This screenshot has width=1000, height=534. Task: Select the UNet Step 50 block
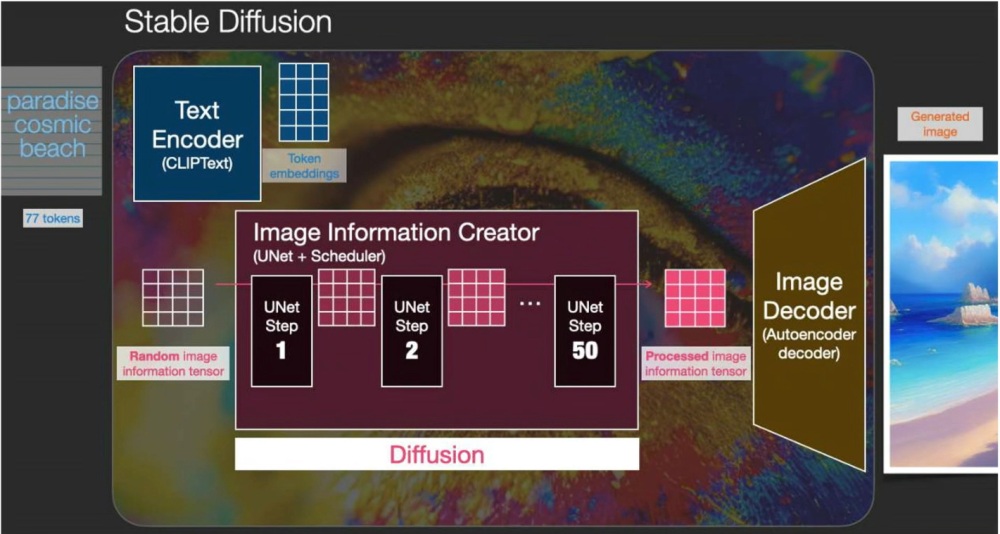point(585,331)
